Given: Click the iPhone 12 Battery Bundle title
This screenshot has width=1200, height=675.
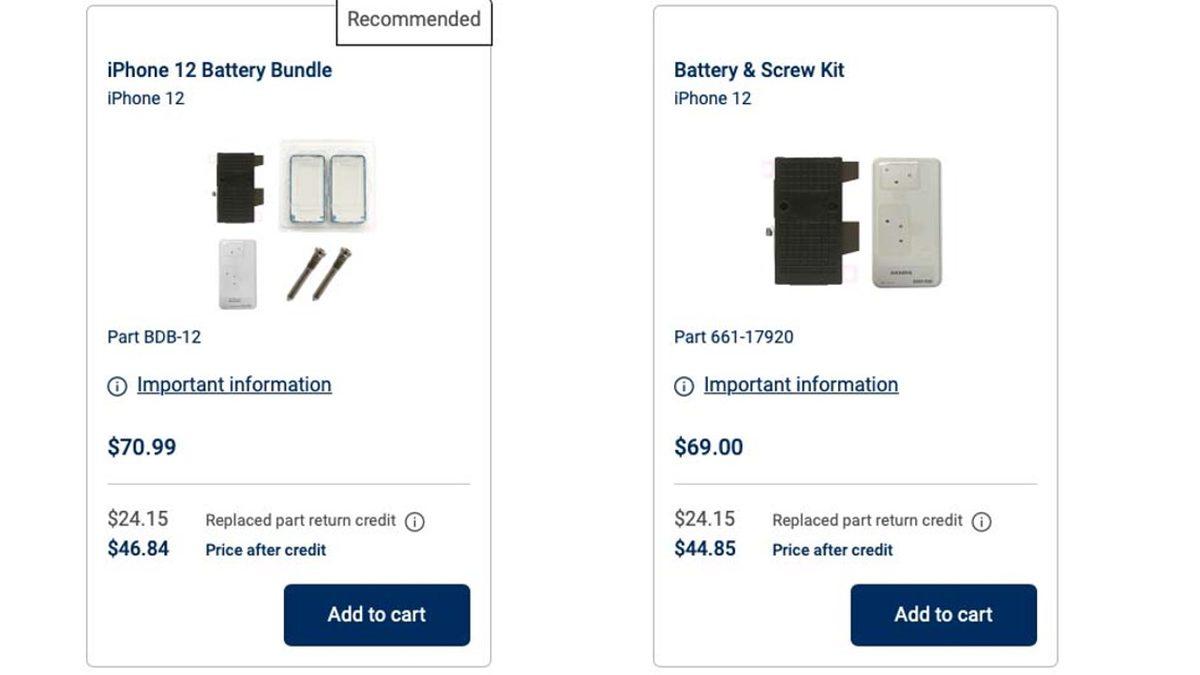Looking at the screenshot, I should pos(219,70).
